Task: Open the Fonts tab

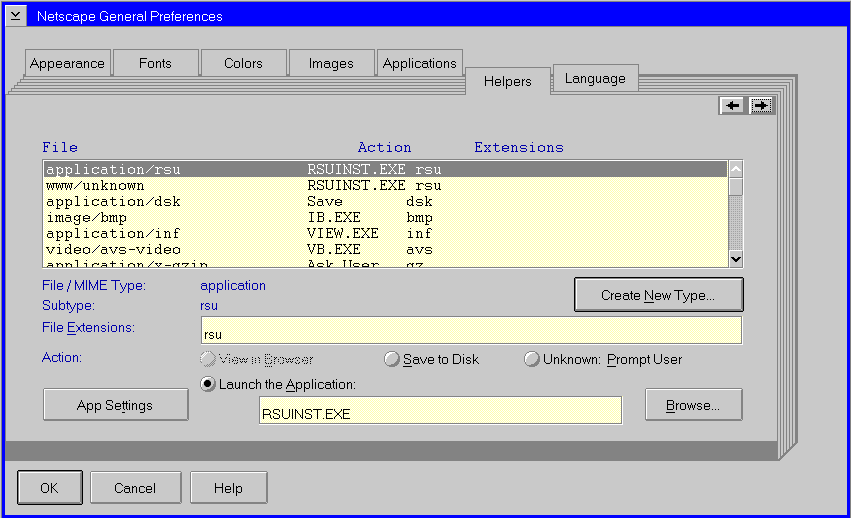Action: coord(155,64)
